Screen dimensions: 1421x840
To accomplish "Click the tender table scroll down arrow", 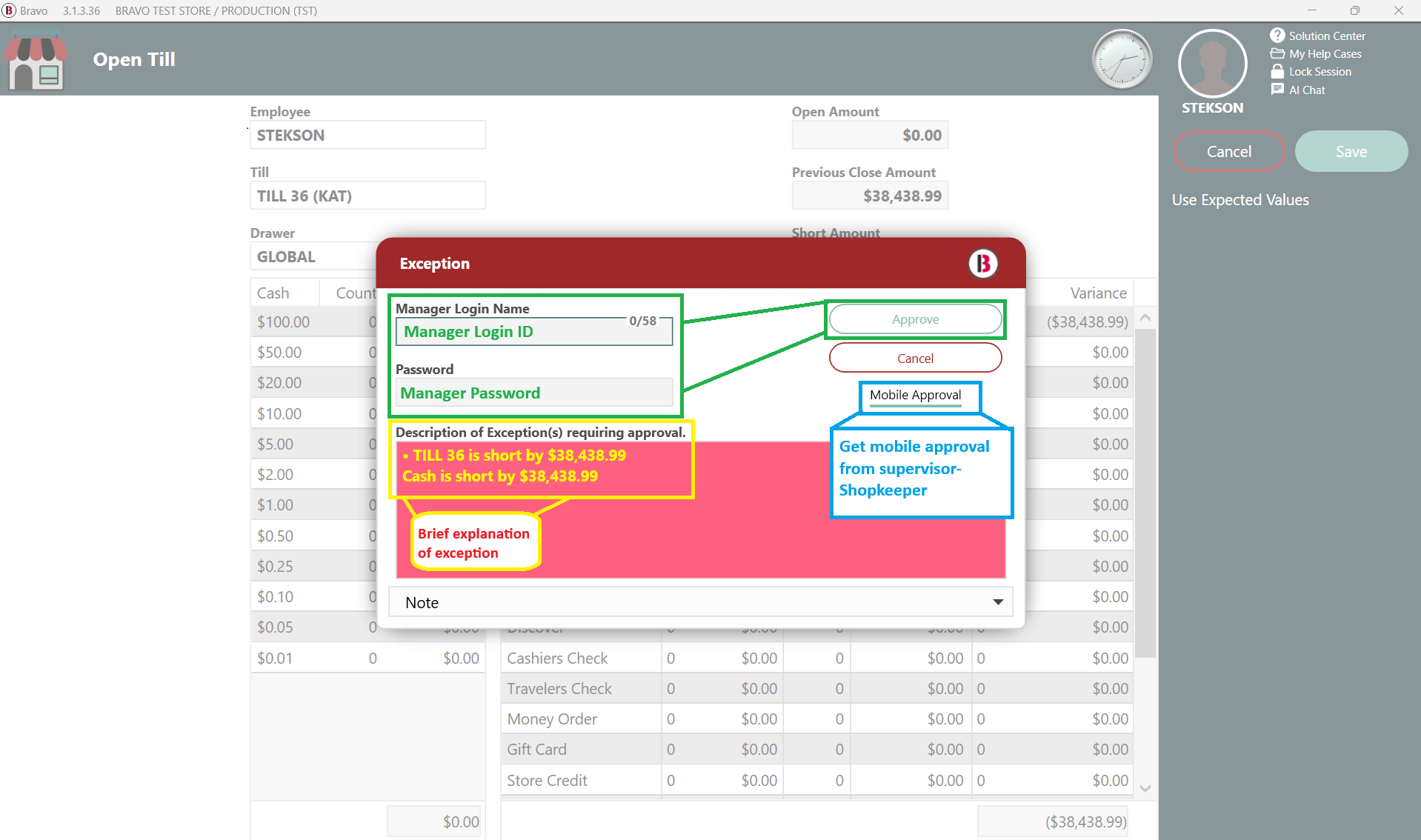I will (x=1145, y=788).
